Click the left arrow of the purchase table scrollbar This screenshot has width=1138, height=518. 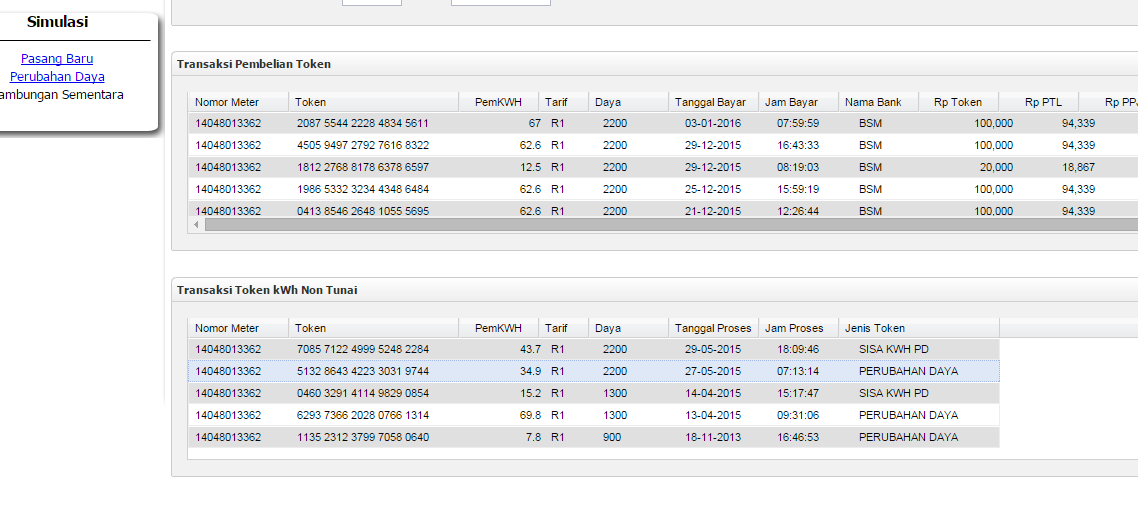[x=196, y=225]
